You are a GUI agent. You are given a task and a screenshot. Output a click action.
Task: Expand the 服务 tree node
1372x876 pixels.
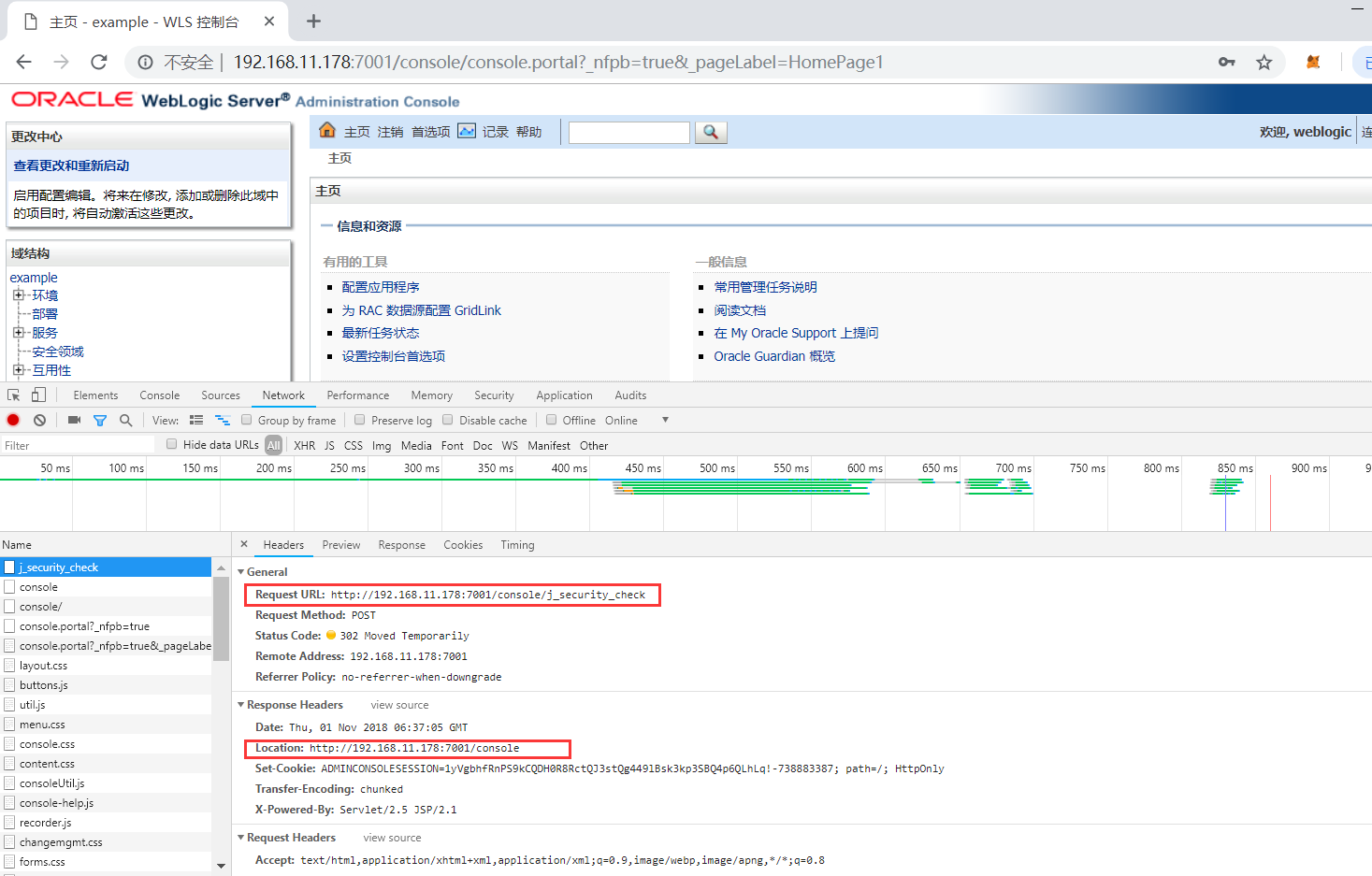point(18,333)
